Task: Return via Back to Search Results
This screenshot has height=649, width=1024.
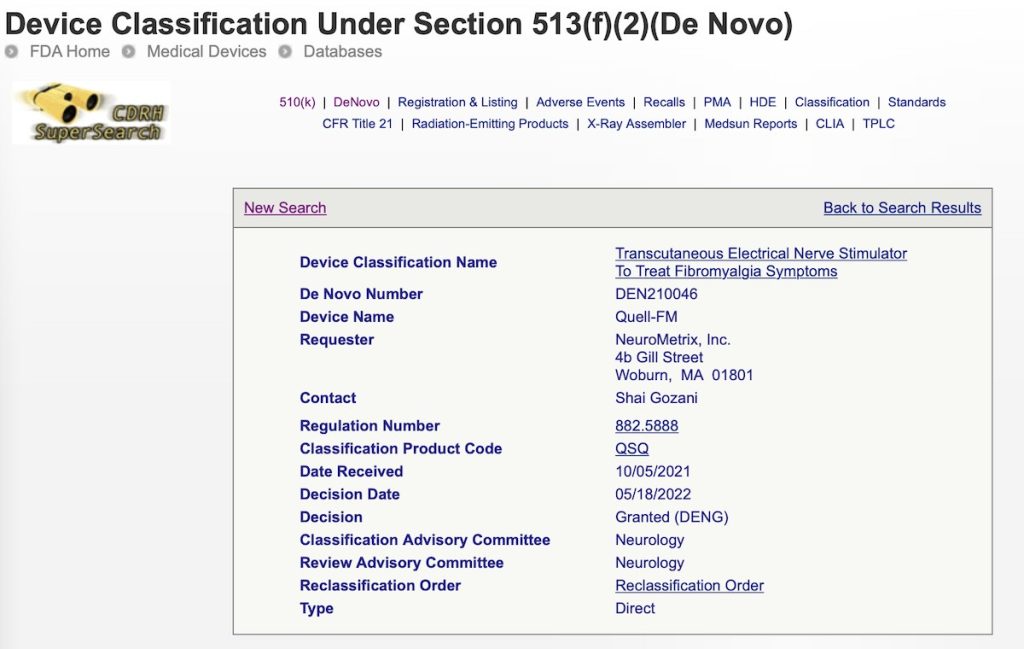Action: click(902, 208)
